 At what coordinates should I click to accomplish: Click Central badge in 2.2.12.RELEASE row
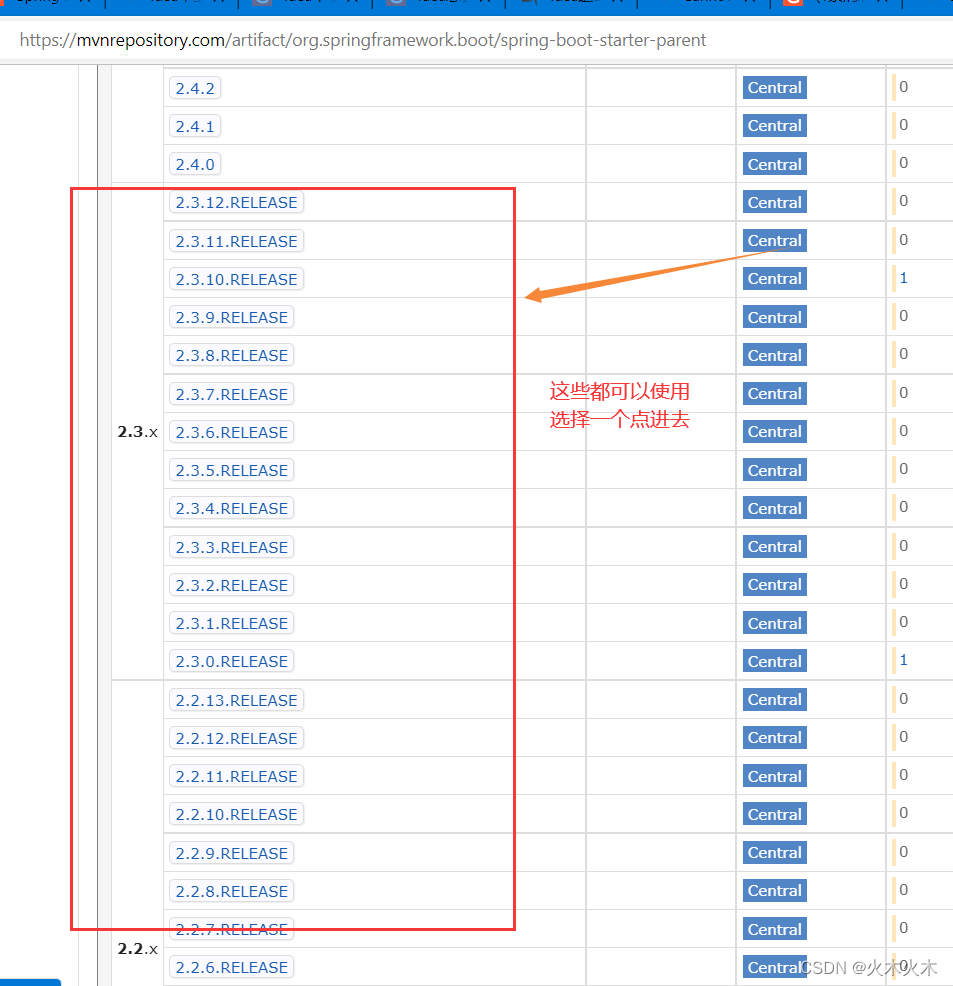[x=774, y=738]
